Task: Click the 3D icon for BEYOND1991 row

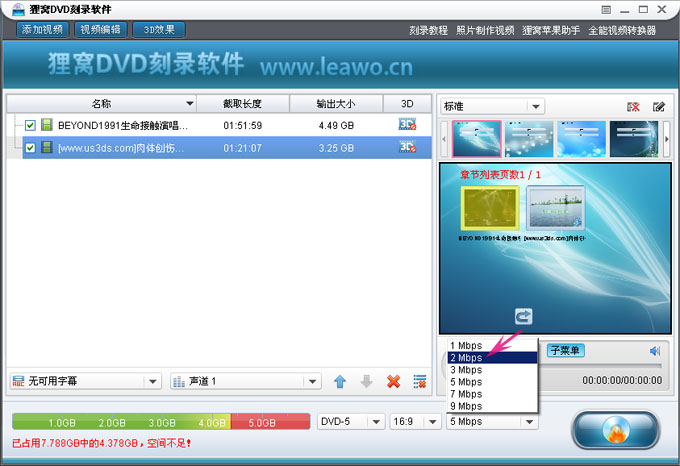Action: [407, 124]
